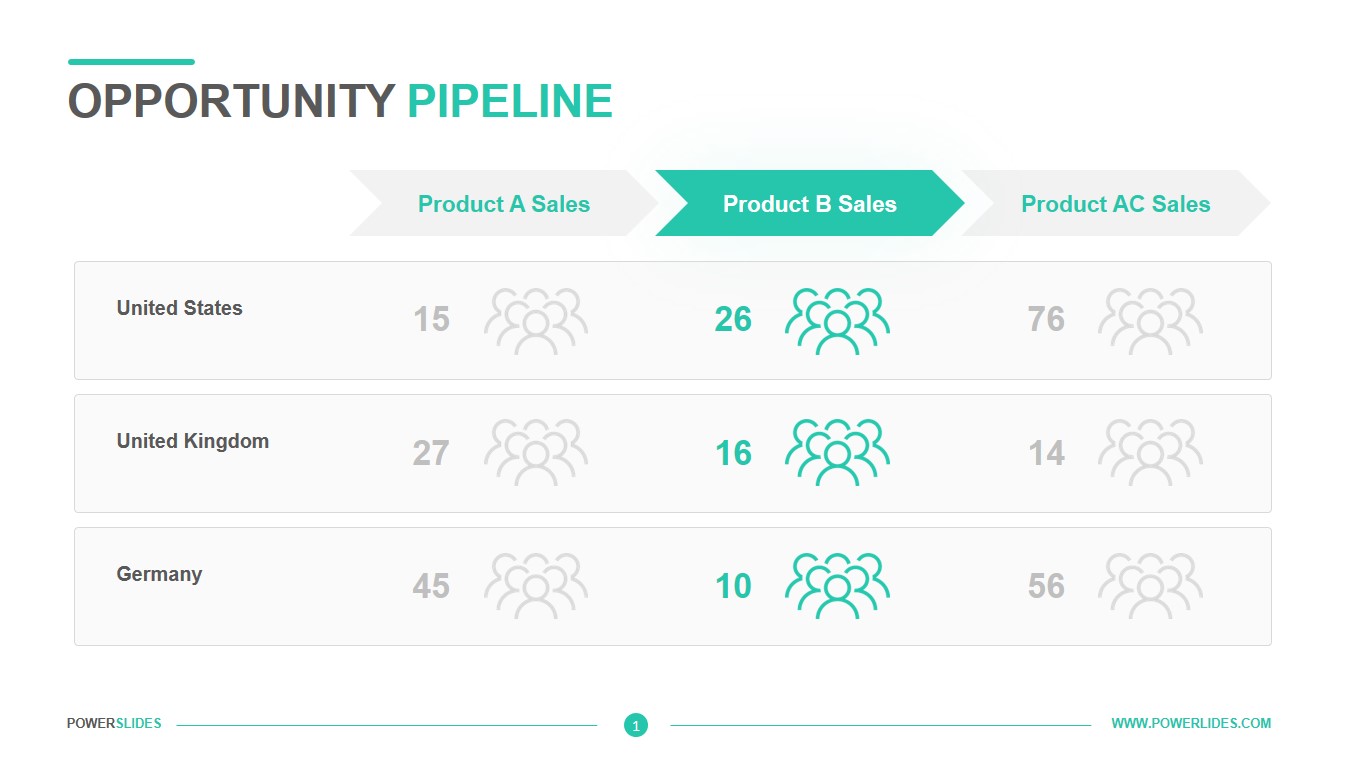Click the Germany Product A people icon
This screenshot has height=767, width=1365.
[x=536, y=586]
